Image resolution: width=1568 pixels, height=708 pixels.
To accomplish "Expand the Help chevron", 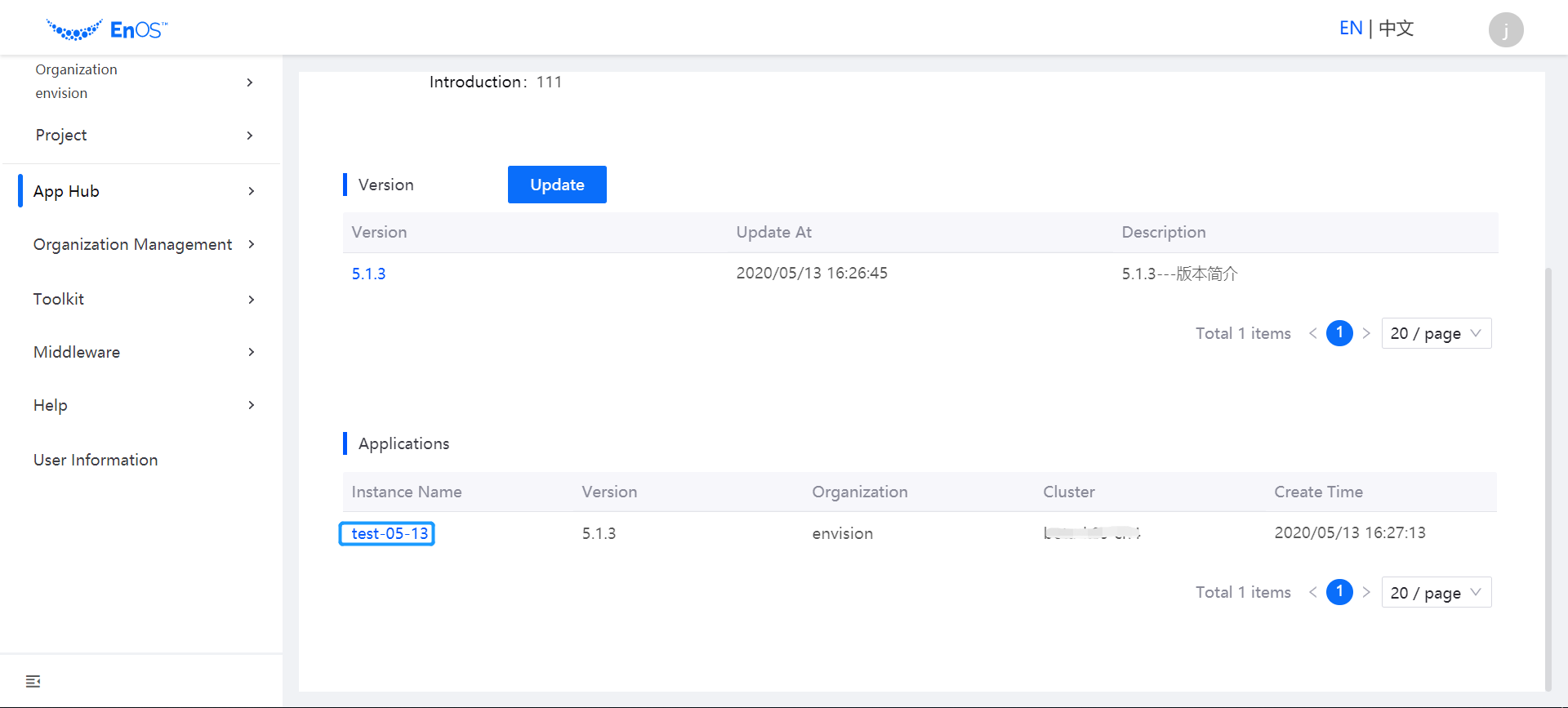I will click(x=251, y=405).
